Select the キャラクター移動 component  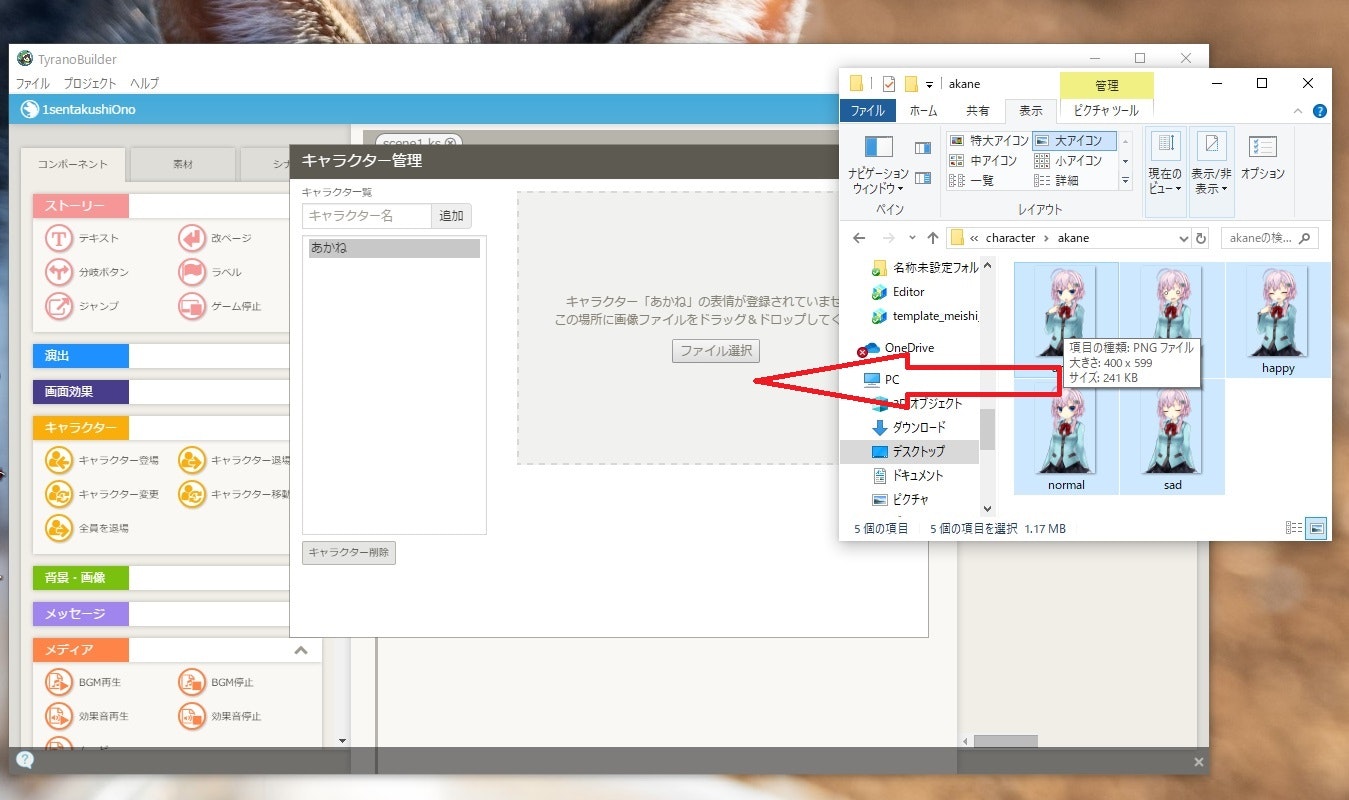234,494
